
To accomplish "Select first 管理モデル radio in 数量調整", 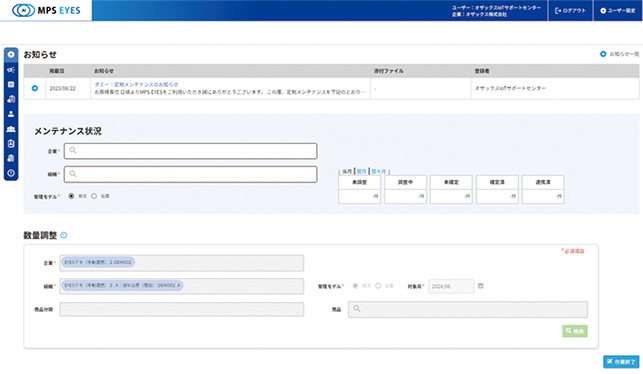I will click(x=355, y=286).
